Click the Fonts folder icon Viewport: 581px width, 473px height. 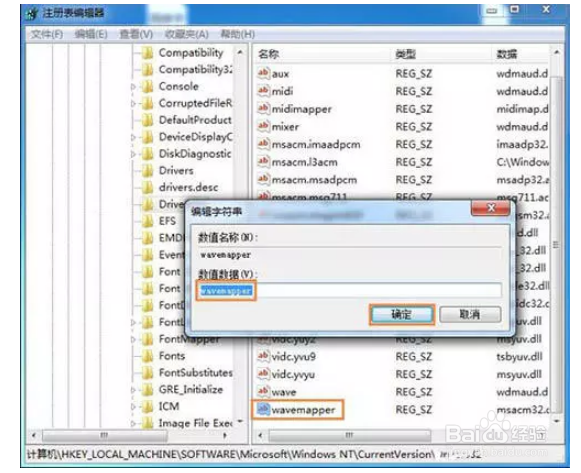(x=147, y=356)
